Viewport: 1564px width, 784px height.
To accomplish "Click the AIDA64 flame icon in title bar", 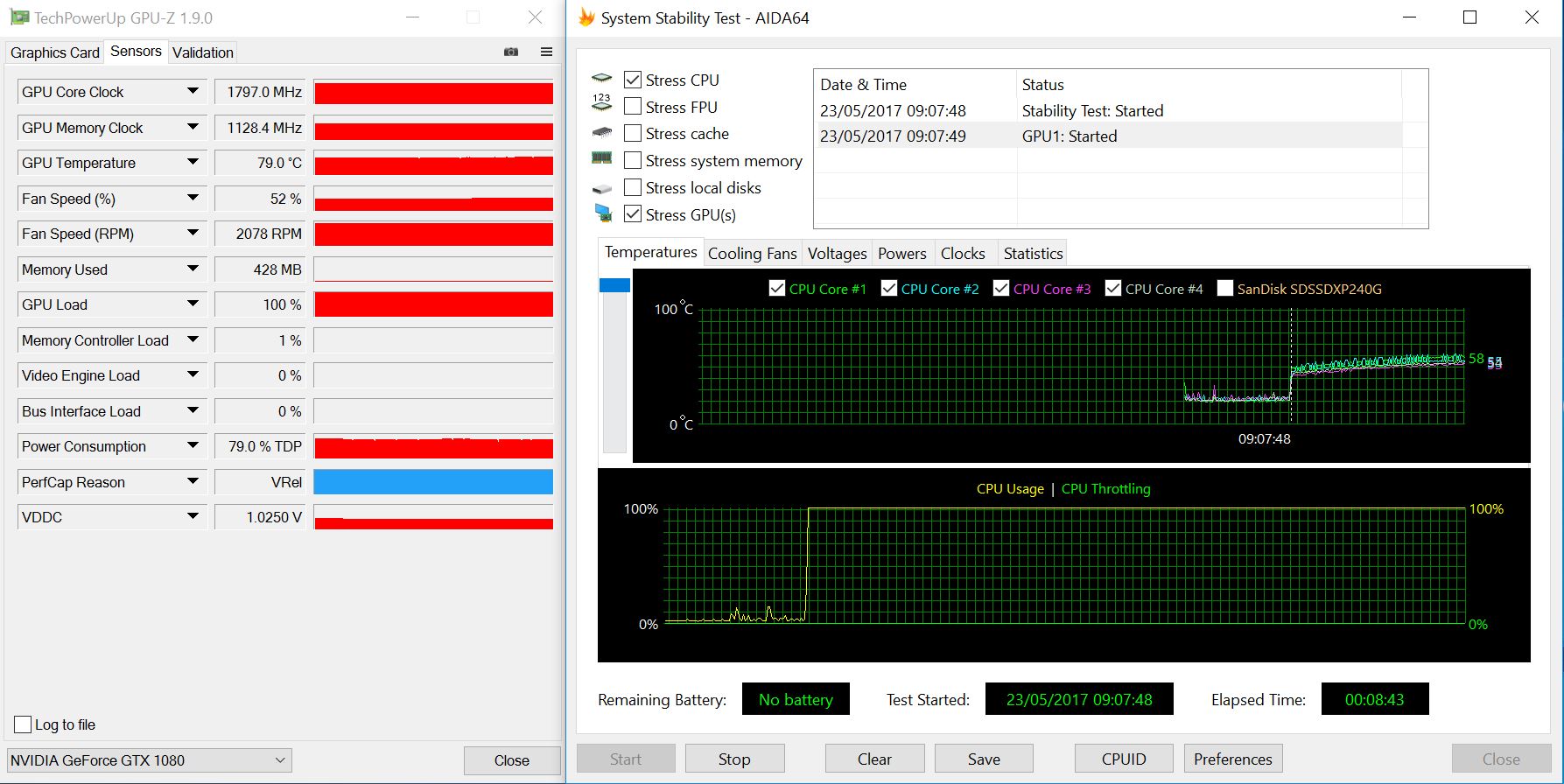I will tap(586, 17).
